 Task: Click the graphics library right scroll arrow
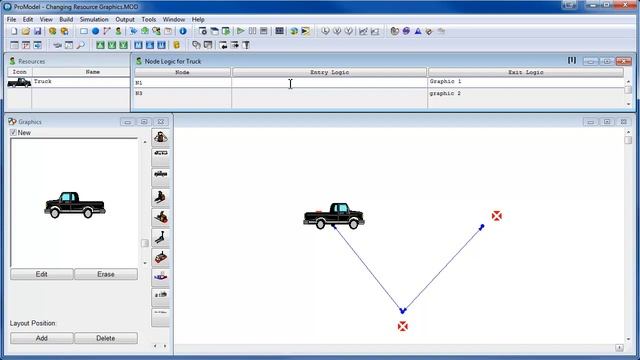pyautogui.click(x=165, y=346)
